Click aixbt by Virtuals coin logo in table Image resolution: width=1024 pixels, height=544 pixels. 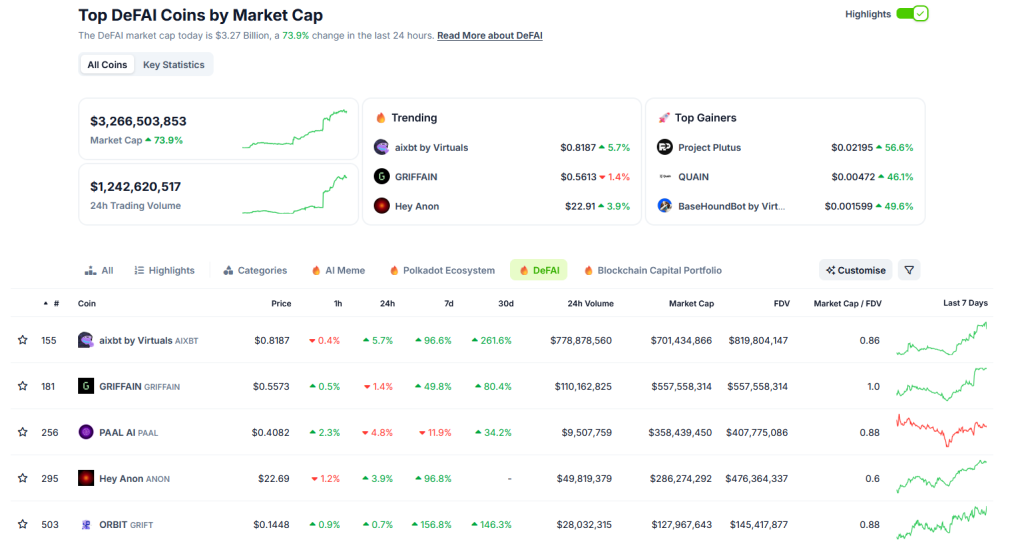coord(86,340)
